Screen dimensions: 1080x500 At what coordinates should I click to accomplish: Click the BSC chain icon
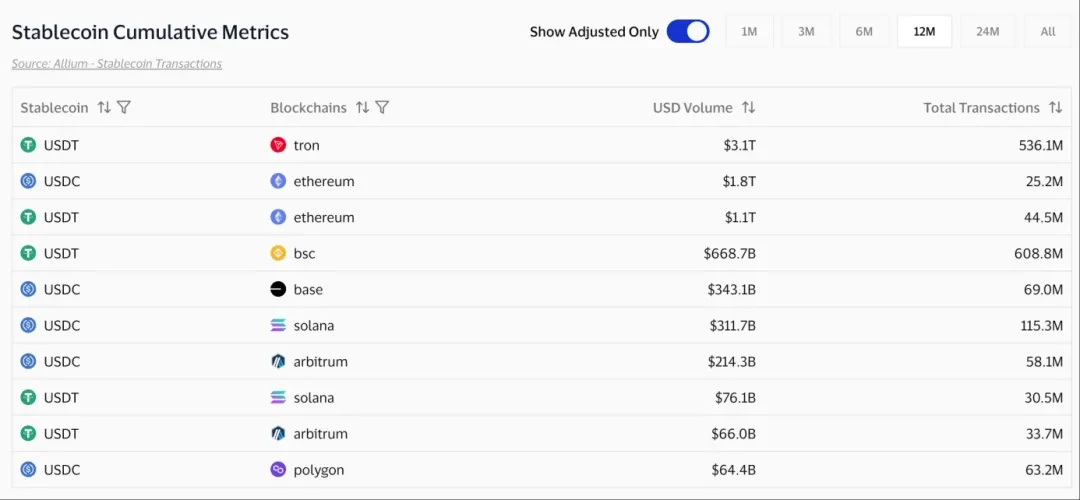(278, 253)
